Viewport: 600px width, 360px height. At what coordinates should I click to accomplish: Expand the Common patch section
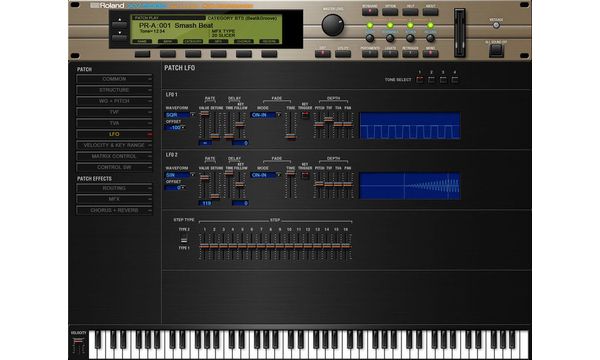point(114,79)
